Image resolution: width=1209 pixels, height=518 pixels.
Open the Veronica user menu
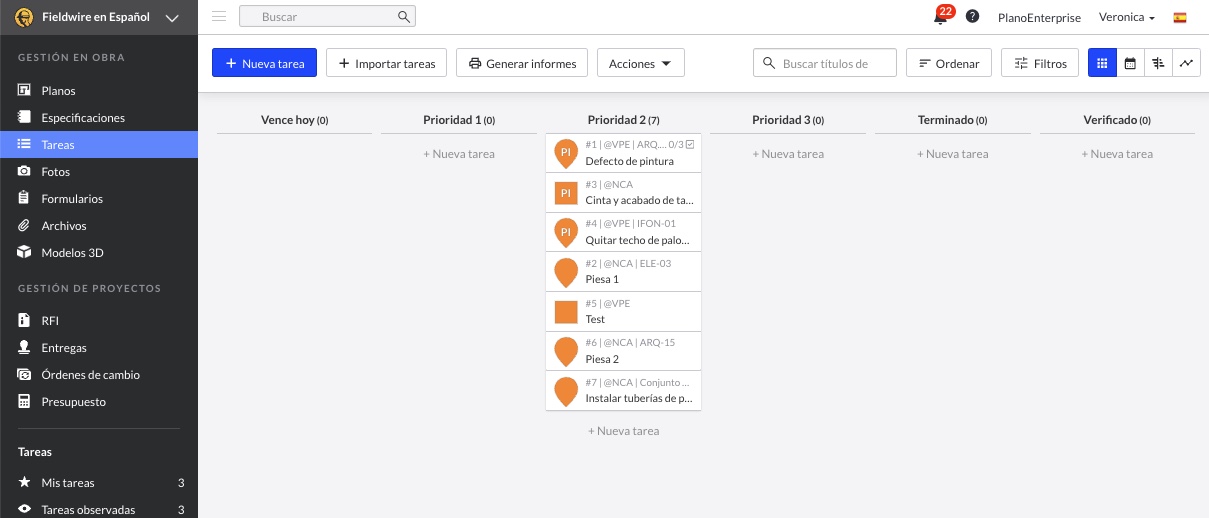coord(1127,17)
